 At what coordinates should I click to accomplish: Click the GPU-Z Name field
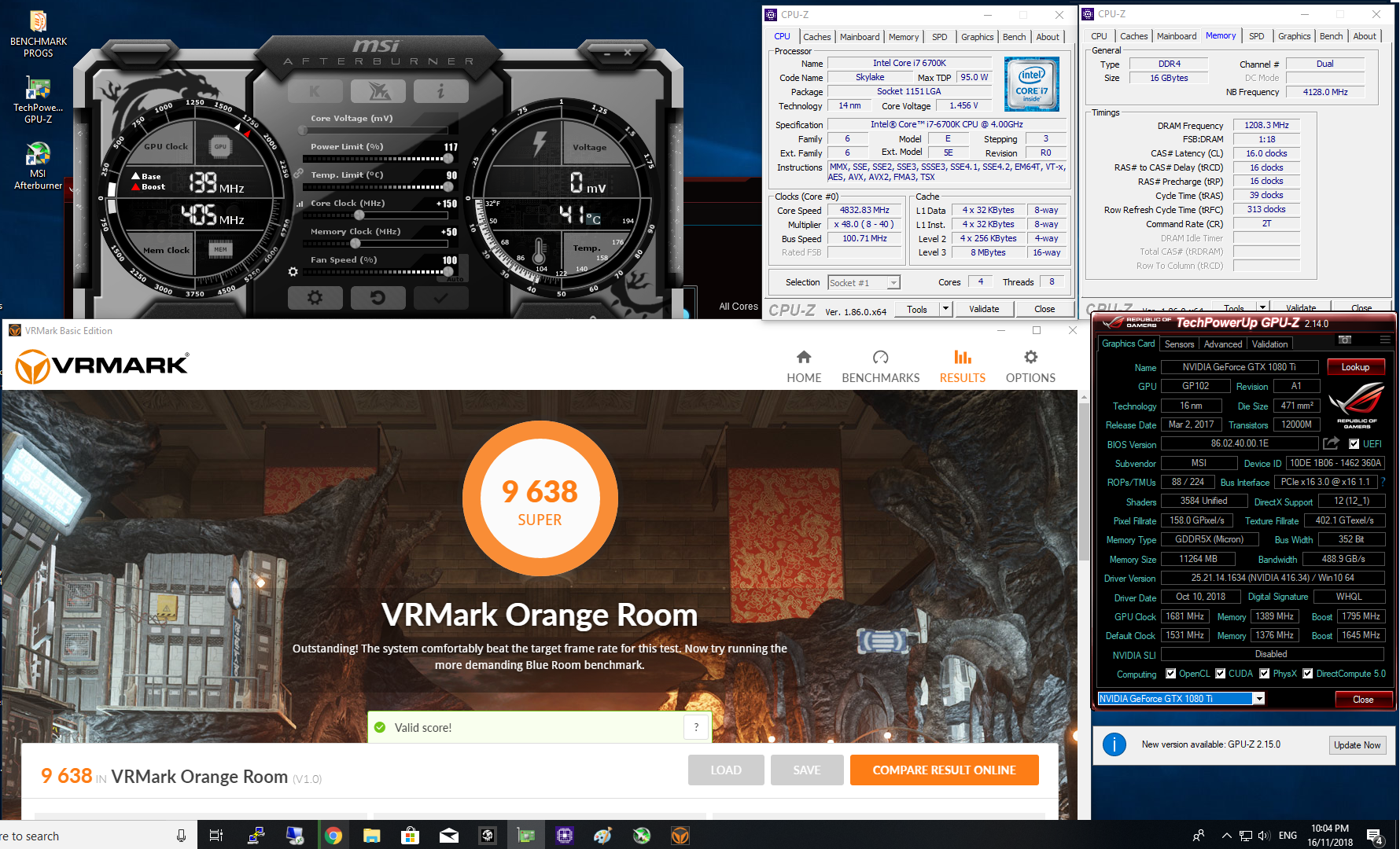click(1239, 367)
